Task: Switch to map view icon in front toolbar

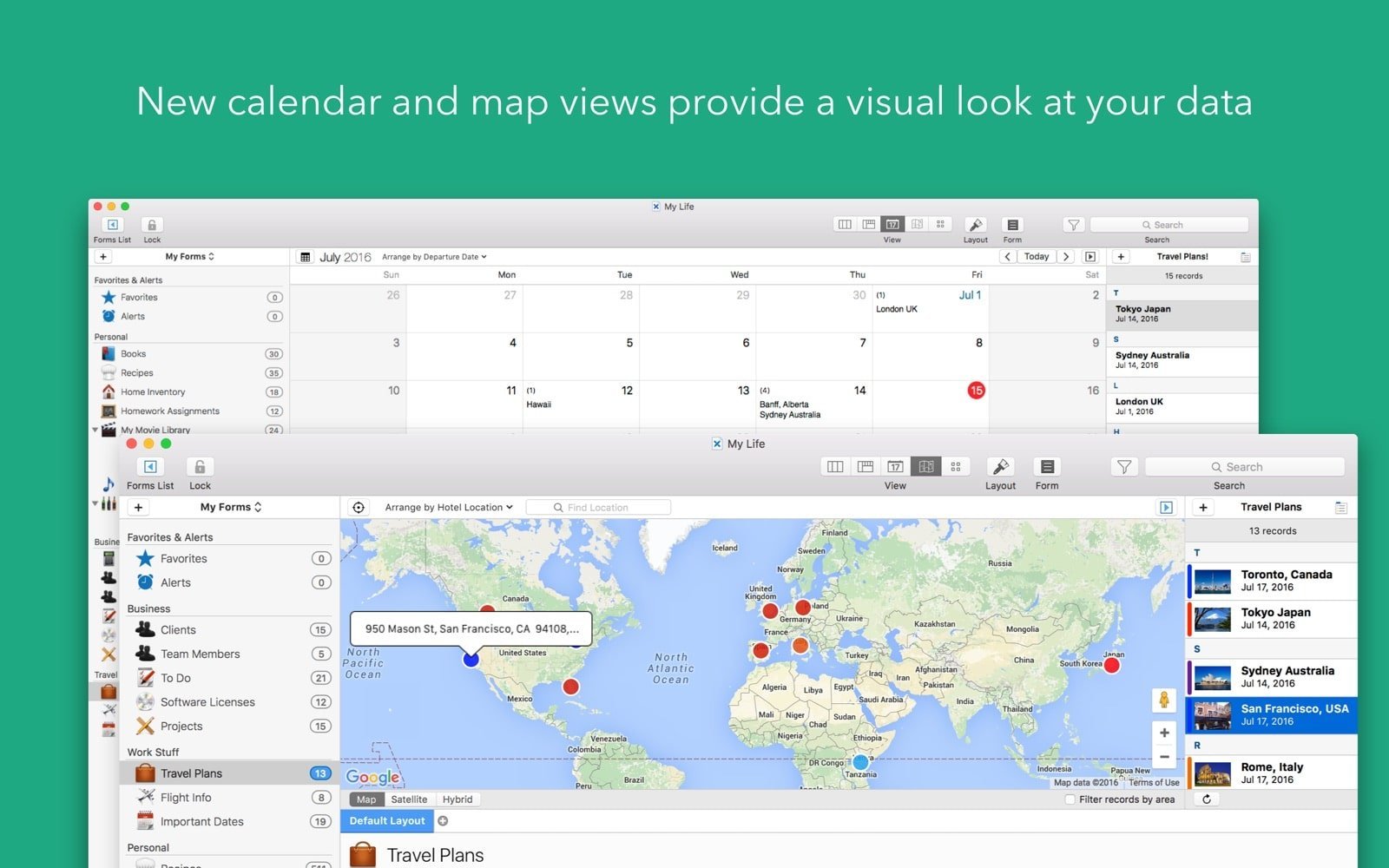Action: tap(925, 467)
